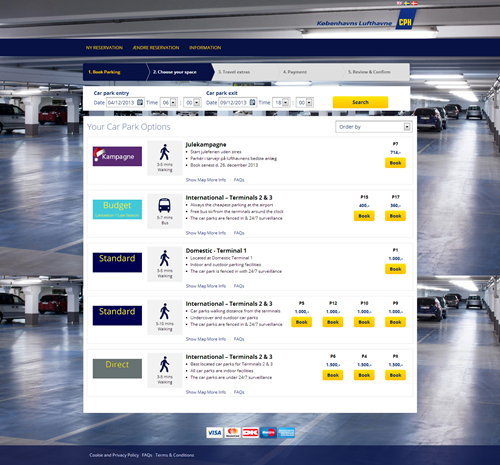Click the grey Direct badge
500x465 pixels.
(117, 368)
